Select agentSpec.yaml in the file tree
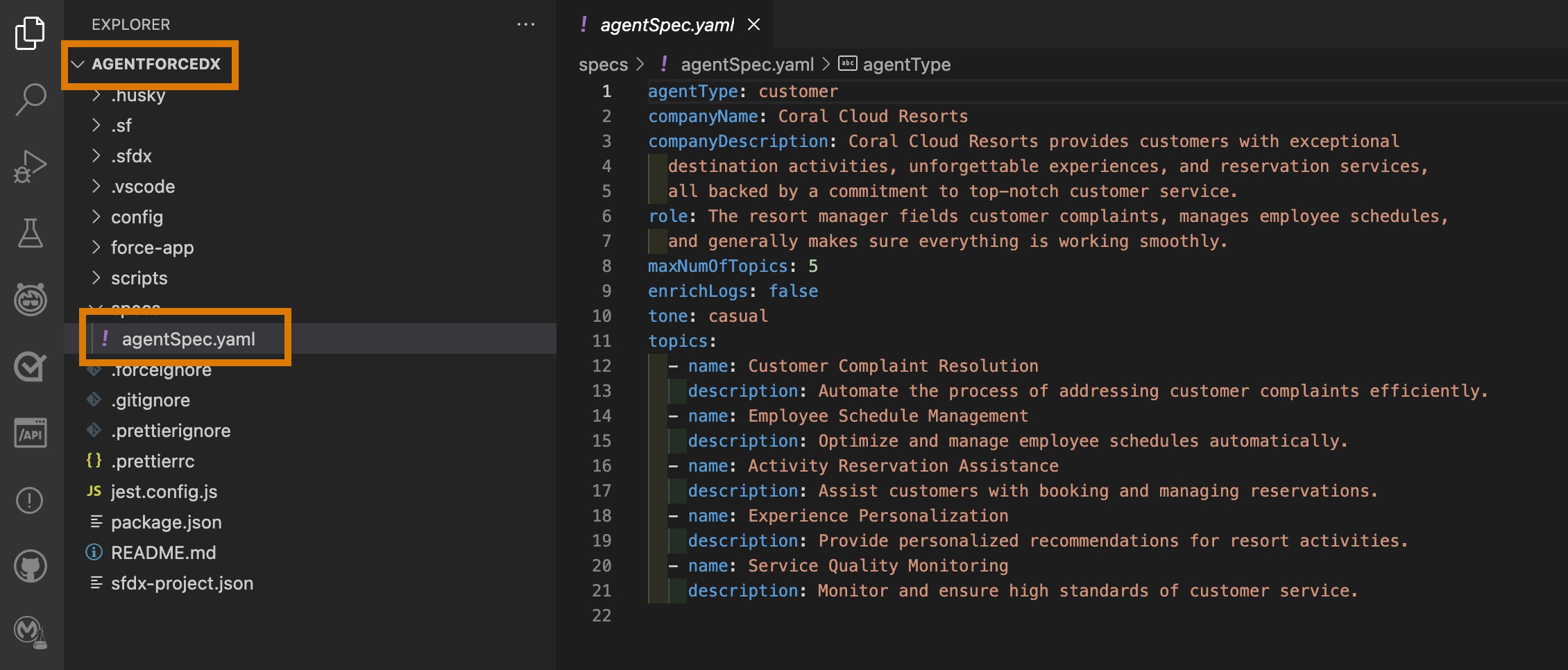This screenshot has width=1568, height=670. point(309,339)
